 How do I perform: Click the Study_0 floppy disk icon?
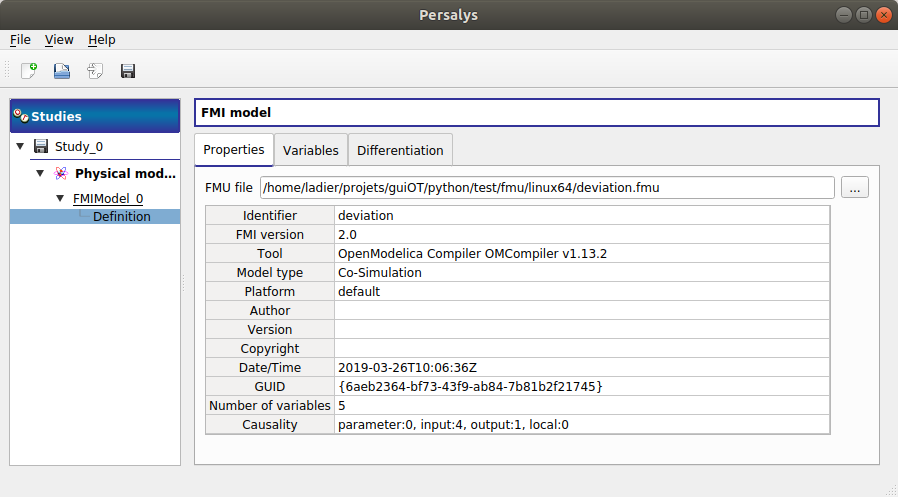click(x=41, y=146)
